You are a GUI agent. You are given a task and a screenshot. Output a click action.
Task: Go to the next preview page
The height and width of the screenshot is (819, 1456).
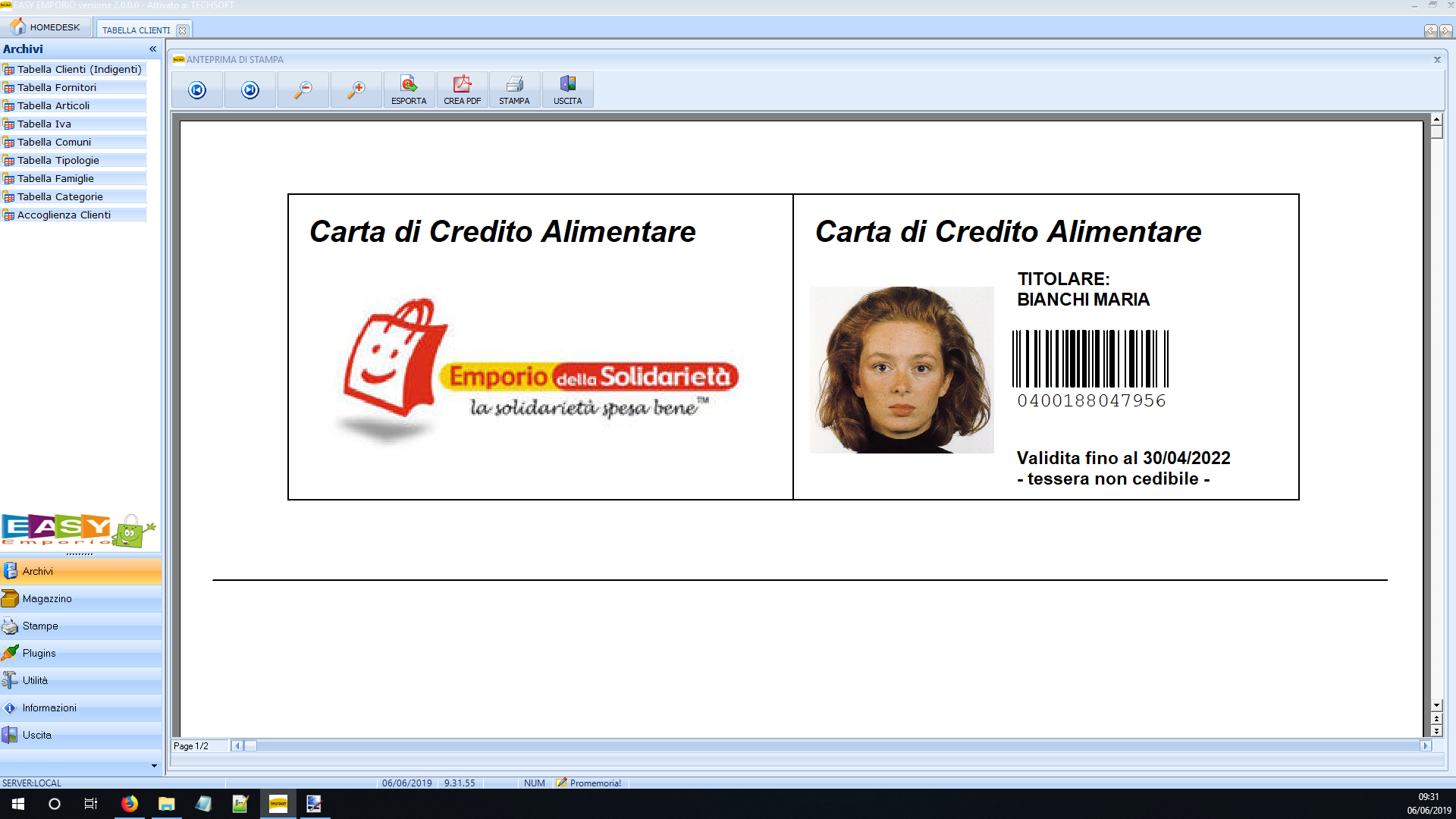(x=250, y=90)
